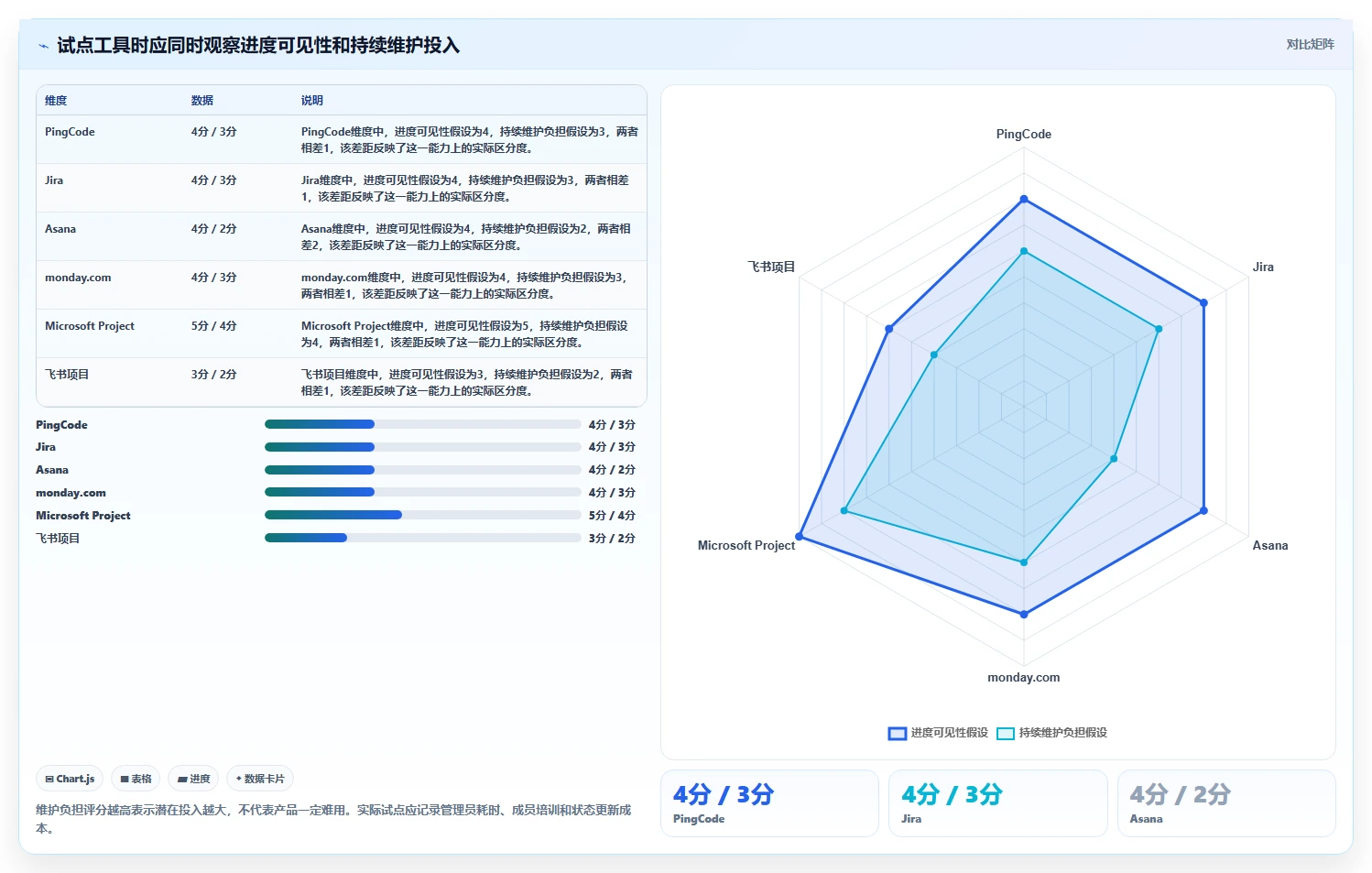Click the 5分 / 4分 data cell in the table
This screenshot has width=1372, height=873.
pos(238,333)
